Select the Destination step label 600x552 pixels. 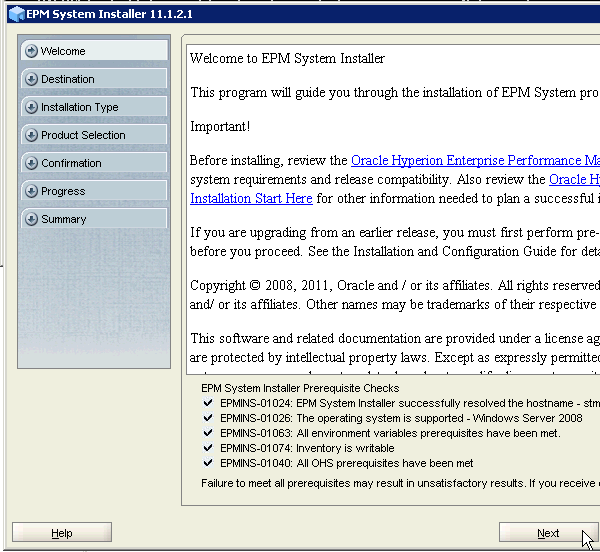68,79
